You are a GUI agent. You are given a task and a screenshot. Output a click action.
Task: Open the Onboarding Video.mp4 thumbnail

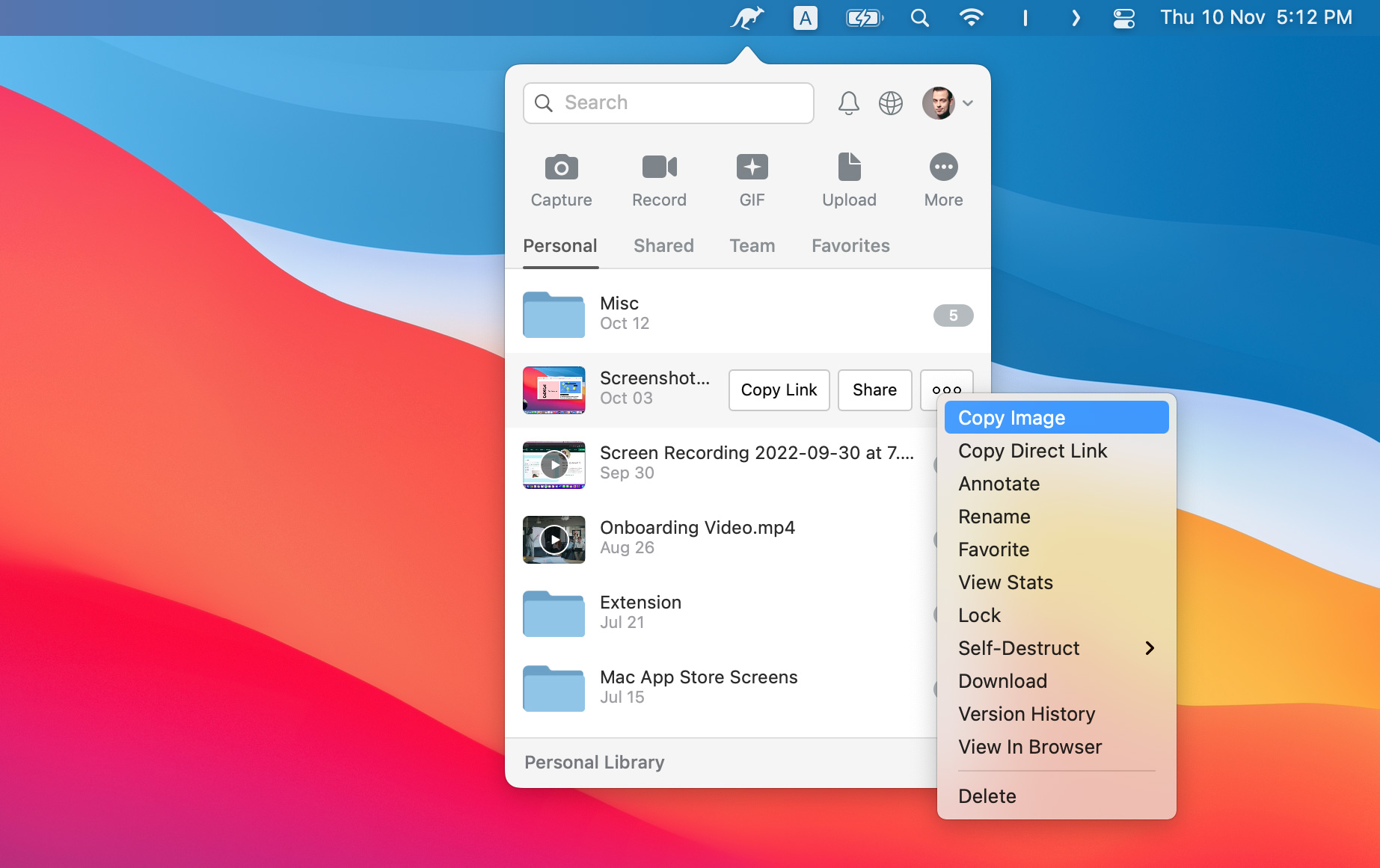click(x=553, y=539)
